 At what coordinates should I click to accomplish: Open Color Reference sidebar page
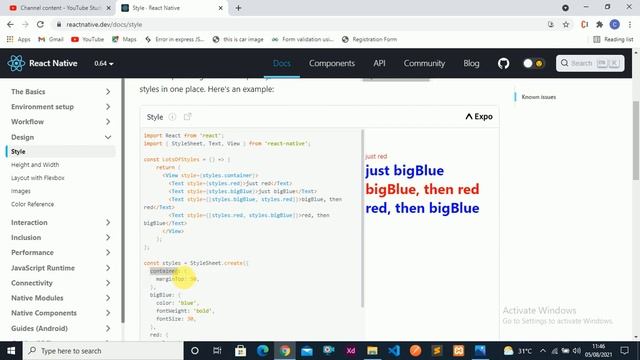33,204
